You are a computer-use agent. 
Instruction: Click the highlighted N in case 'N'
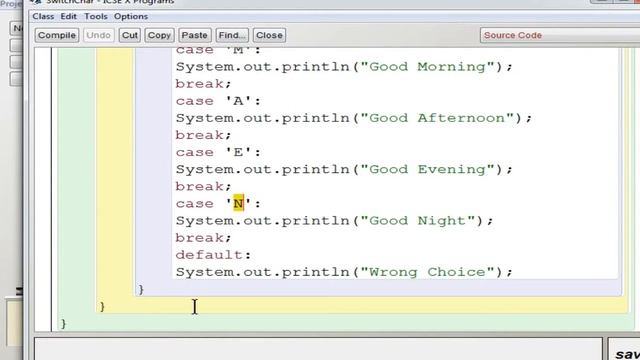238,203
